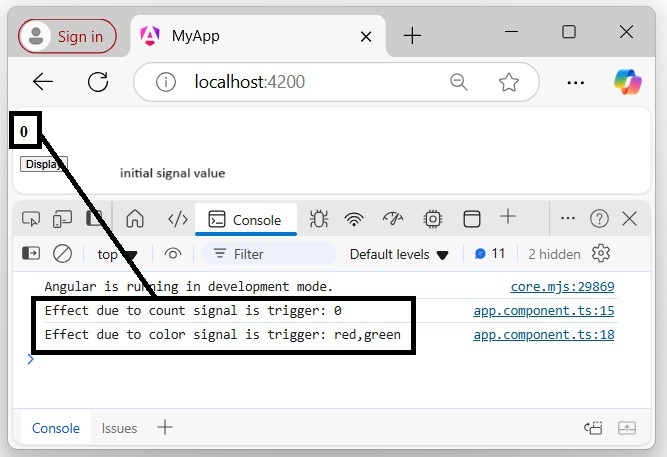Toggle device emulation icon in DevTools
Image resolution: width=667 pixels, height=457 pixels.
click(x=62, y=219)
